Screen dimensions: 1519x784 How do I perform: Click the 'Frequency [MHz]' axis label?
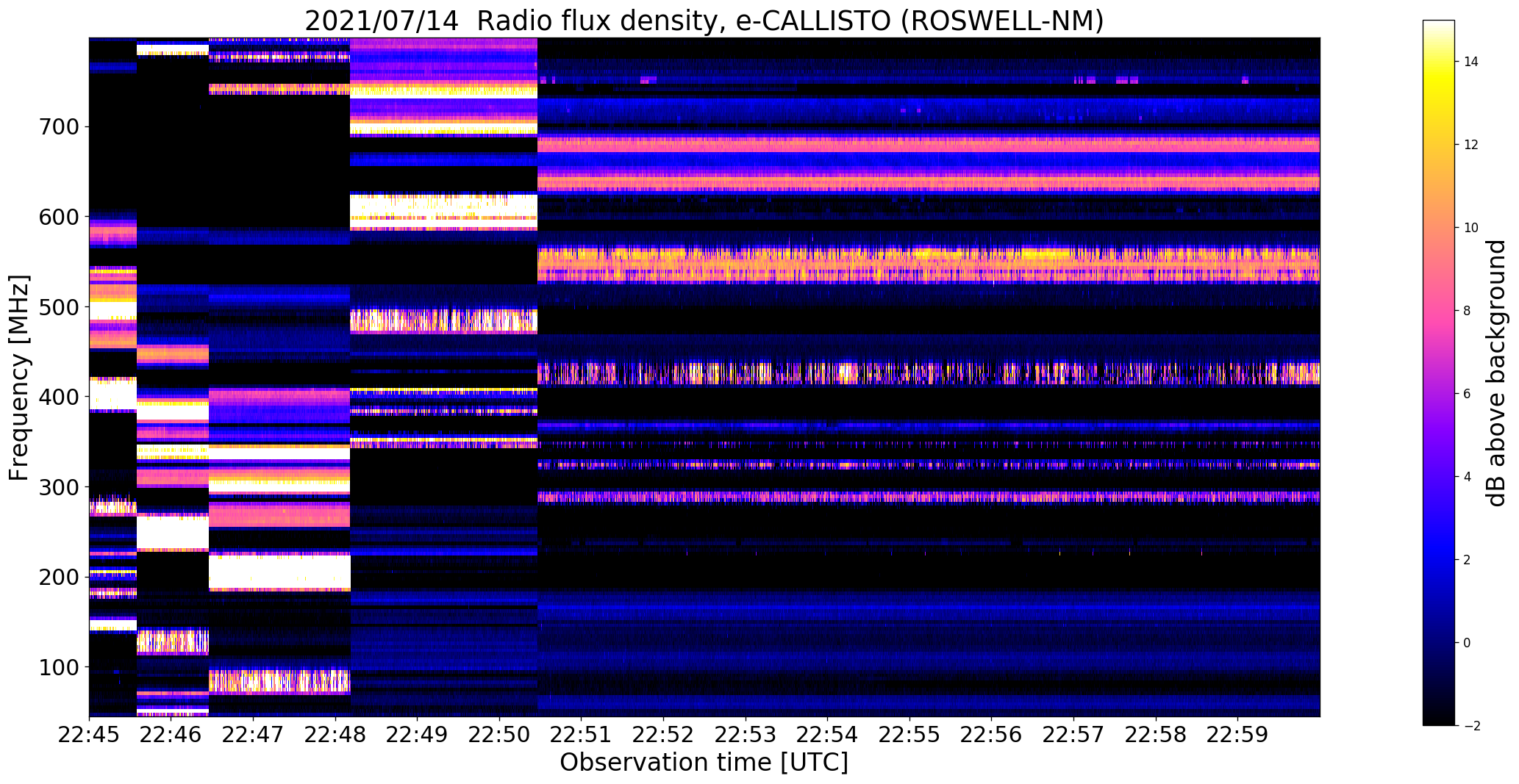pyautogui.click(x=19, y=378)
